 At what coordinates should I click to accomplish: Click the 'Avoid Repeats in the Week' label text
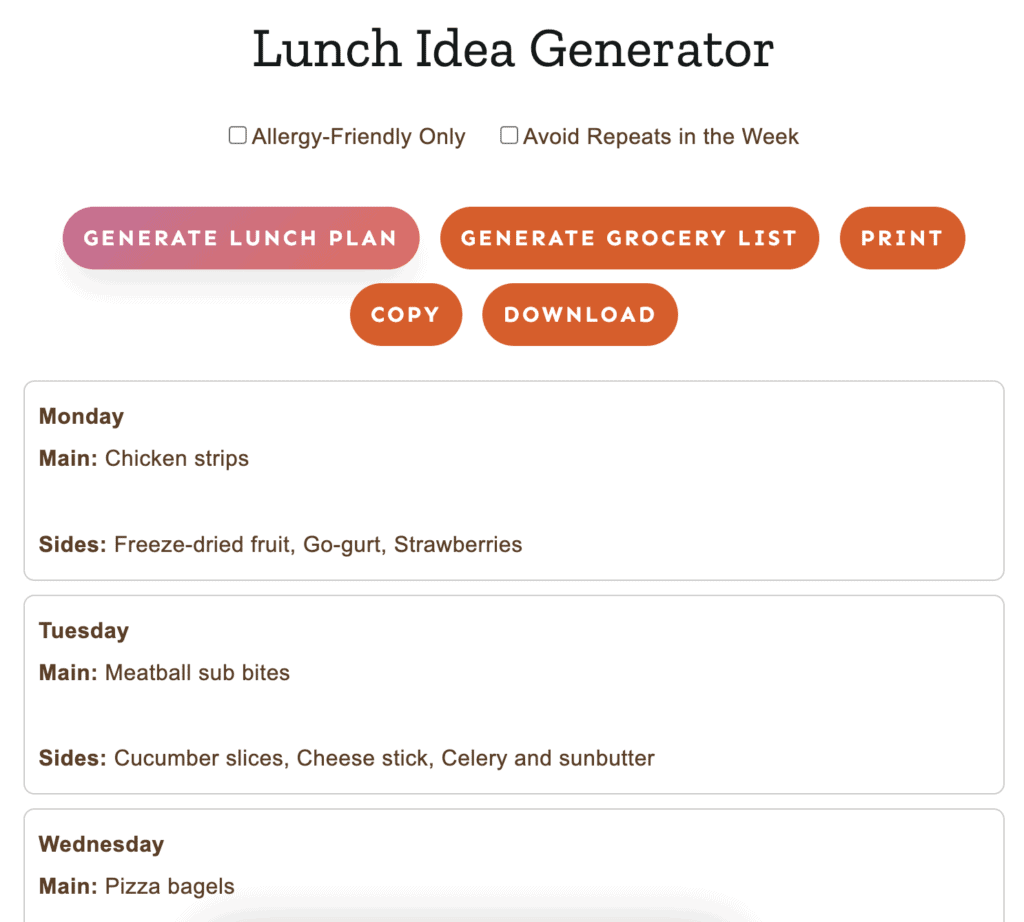[x=661, y=136]
